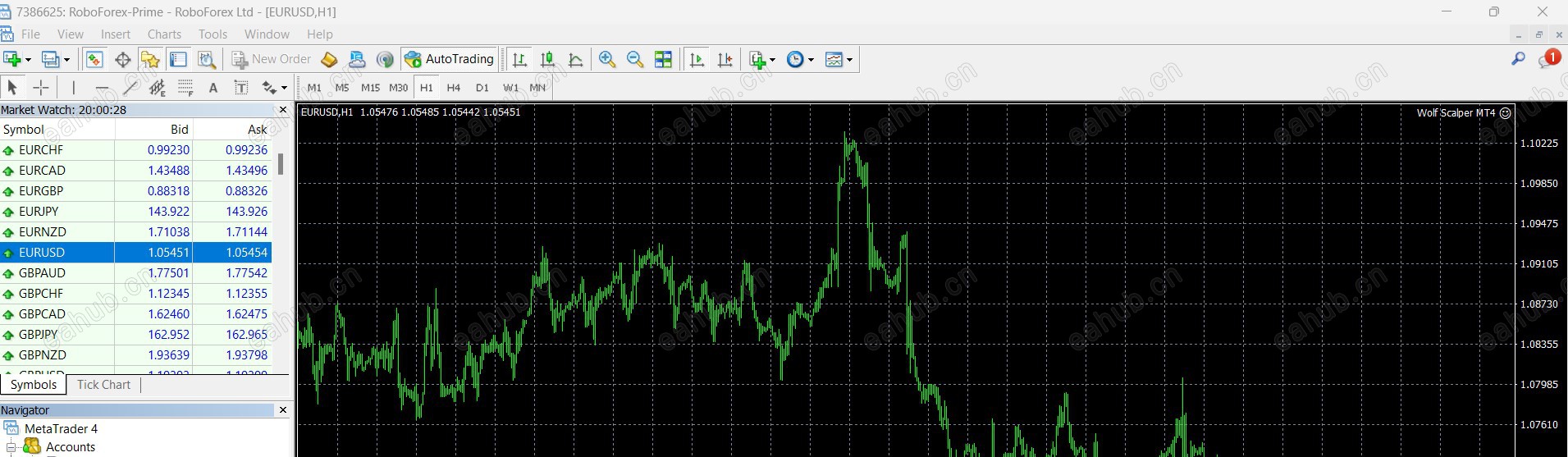Select the Equidistant Channel tool

pyautogui.click(x=158, y=87)
